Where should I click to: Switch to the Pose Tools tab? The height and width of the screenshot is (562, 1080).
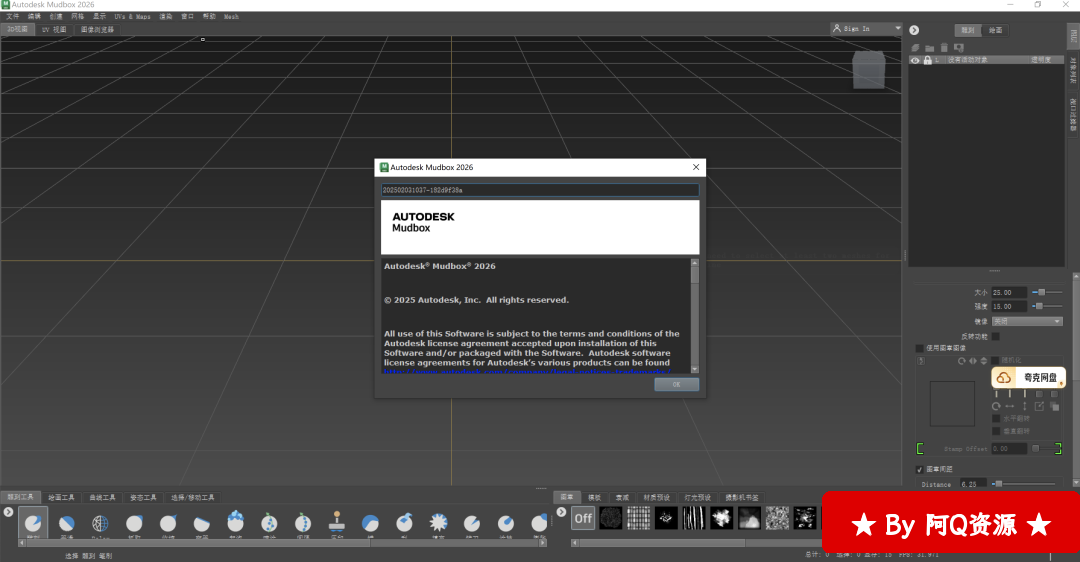[143, 497]
